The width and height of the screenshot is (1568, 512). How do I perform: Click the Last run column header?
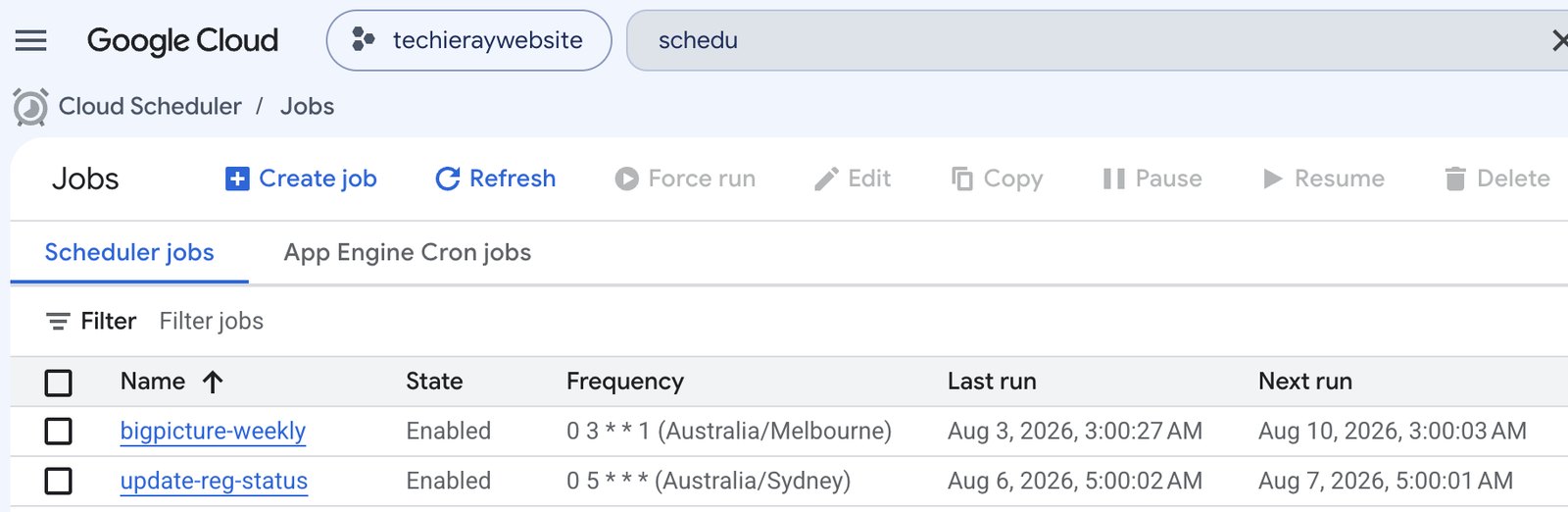pyautogui.click(x=992, y=382)
